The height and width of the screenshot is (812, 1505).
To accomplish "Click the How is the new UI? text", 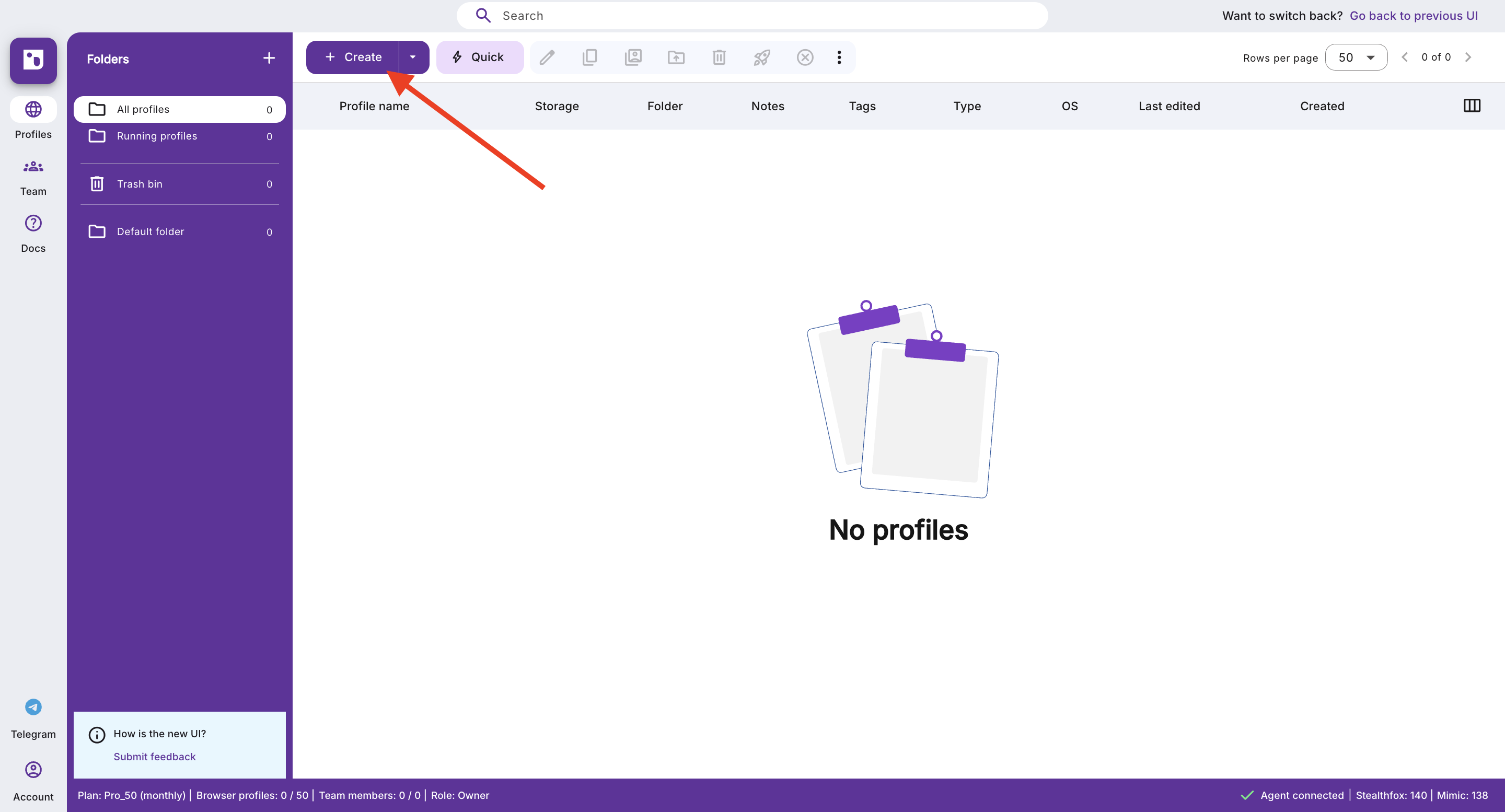I will (x=159, y=734).
